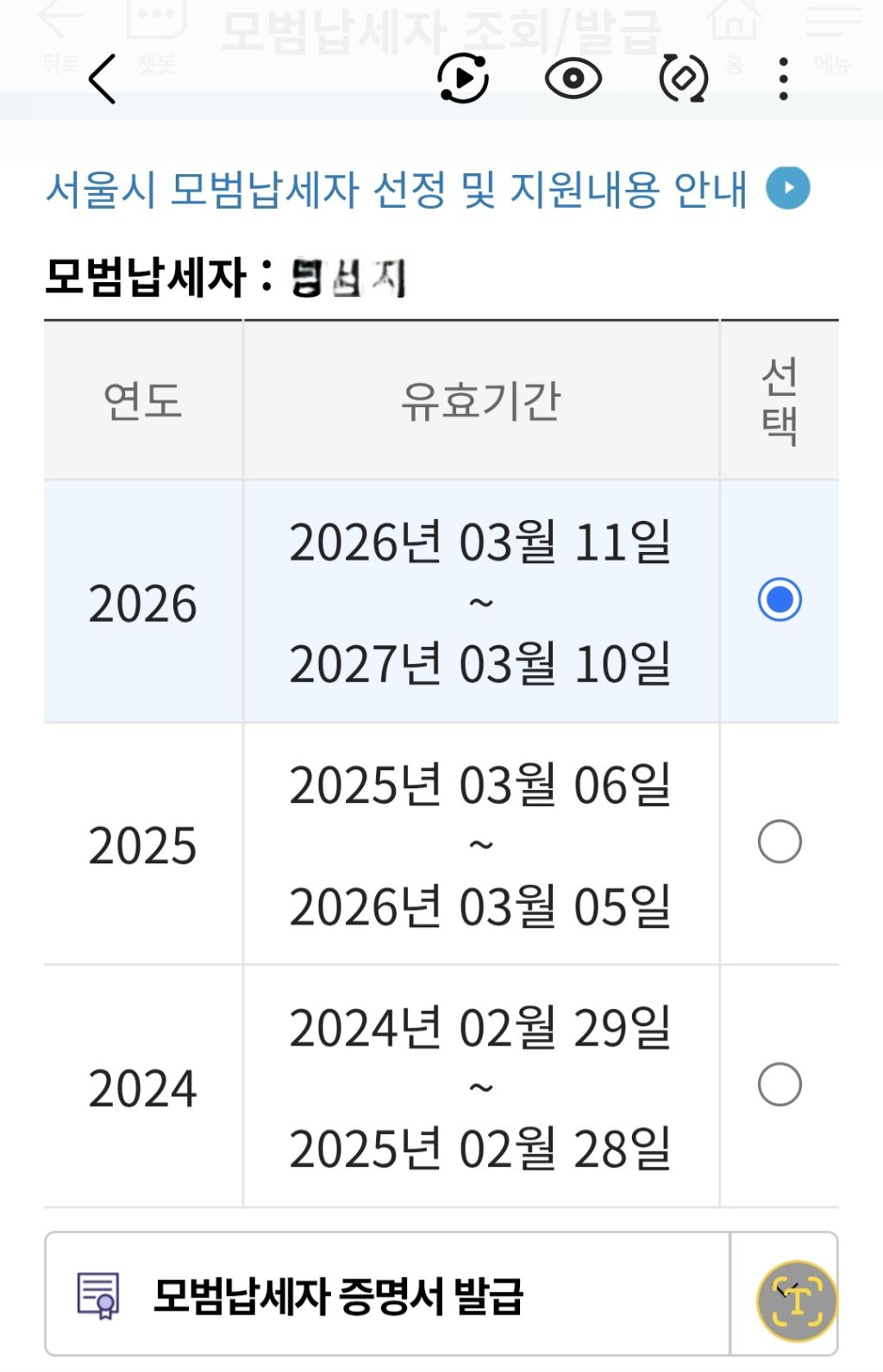The height and width of the screenshot is (1372, 883).
Task: Click the blue circular arrow beside 안내
Action: point(788,188)
